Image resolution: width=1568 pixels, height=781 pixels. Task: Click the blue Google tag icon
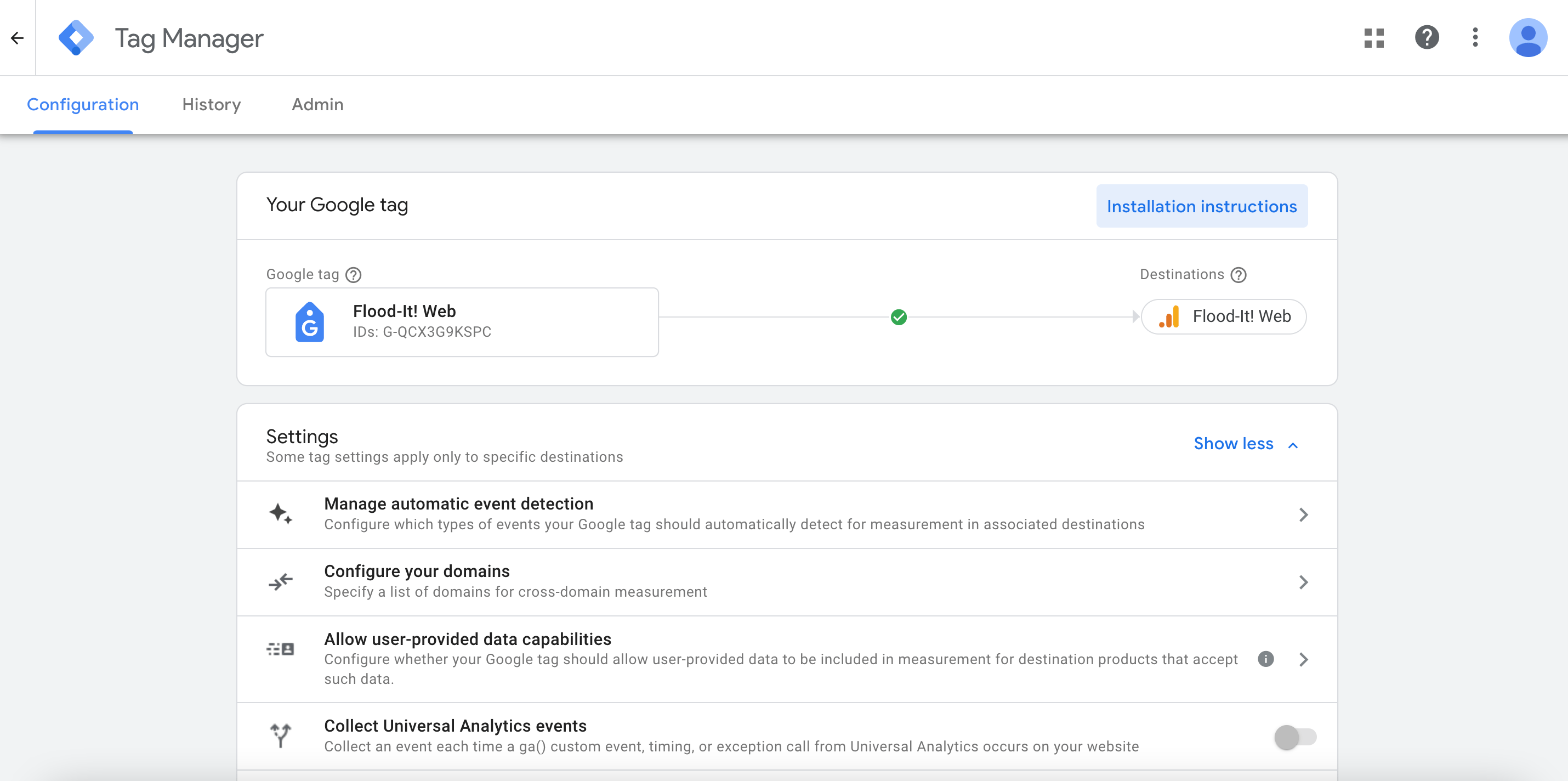(309, 322)
